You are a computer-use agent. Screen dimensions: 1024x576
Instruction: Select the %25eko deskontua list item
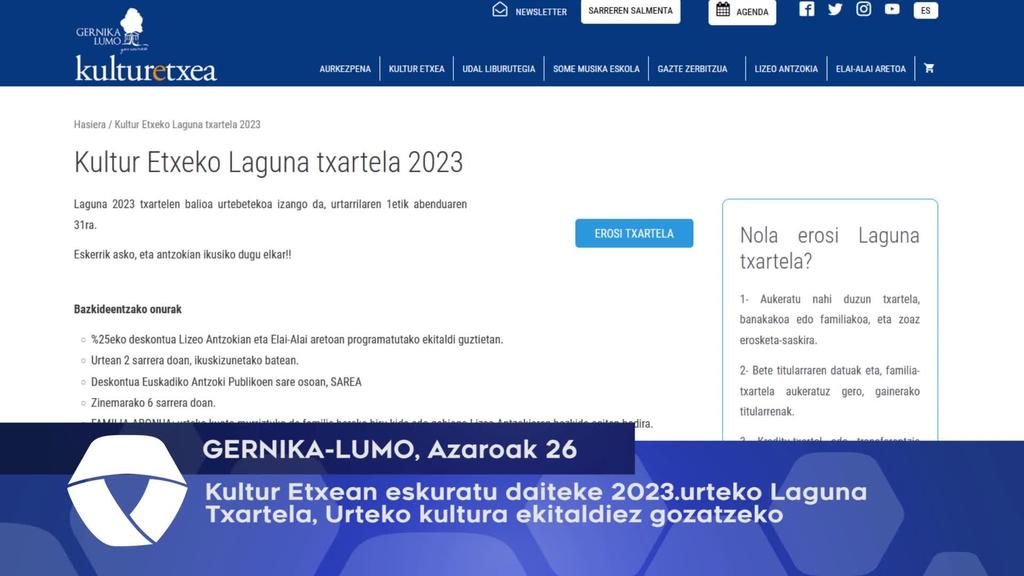297,340
